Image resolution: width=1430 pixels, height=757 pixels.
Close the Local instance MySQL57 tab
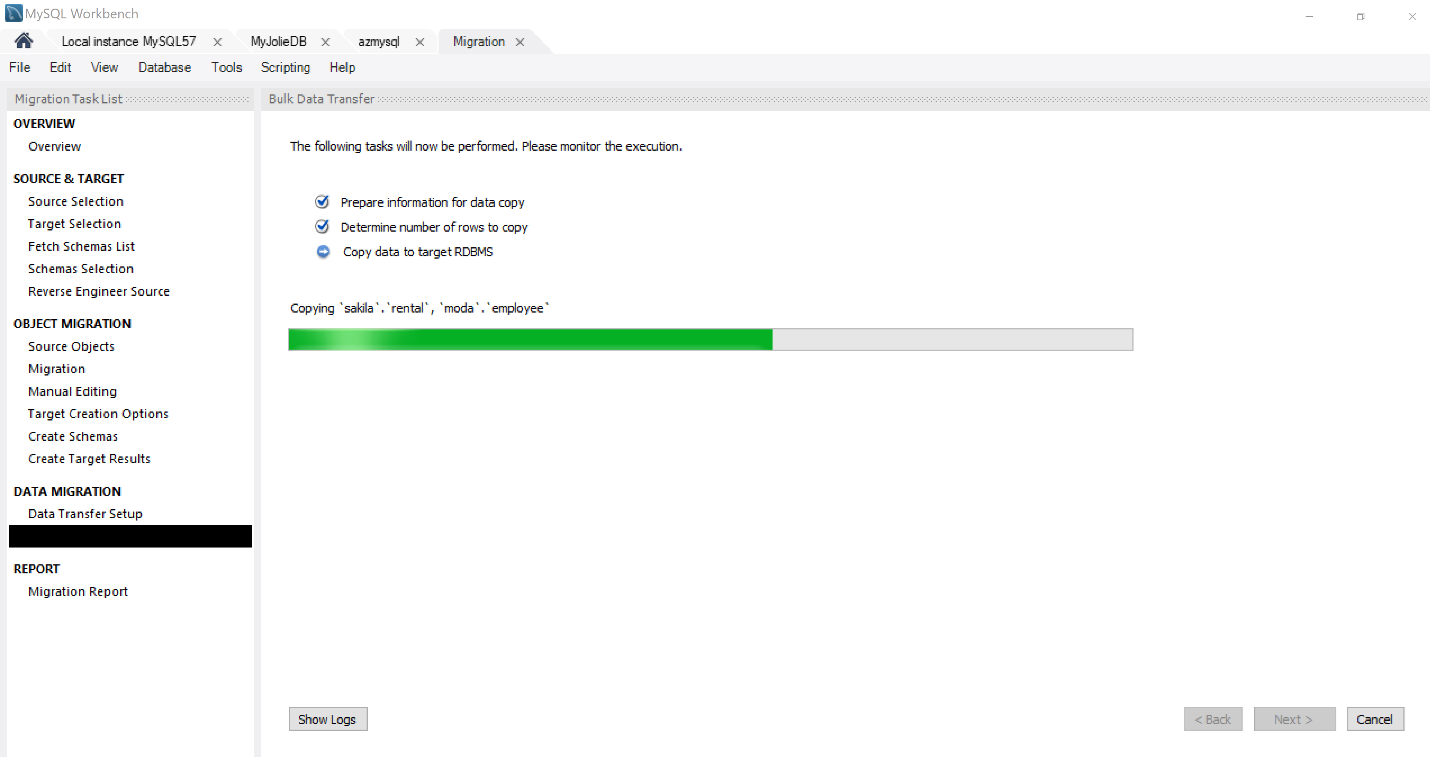click(x=217, y=42)
